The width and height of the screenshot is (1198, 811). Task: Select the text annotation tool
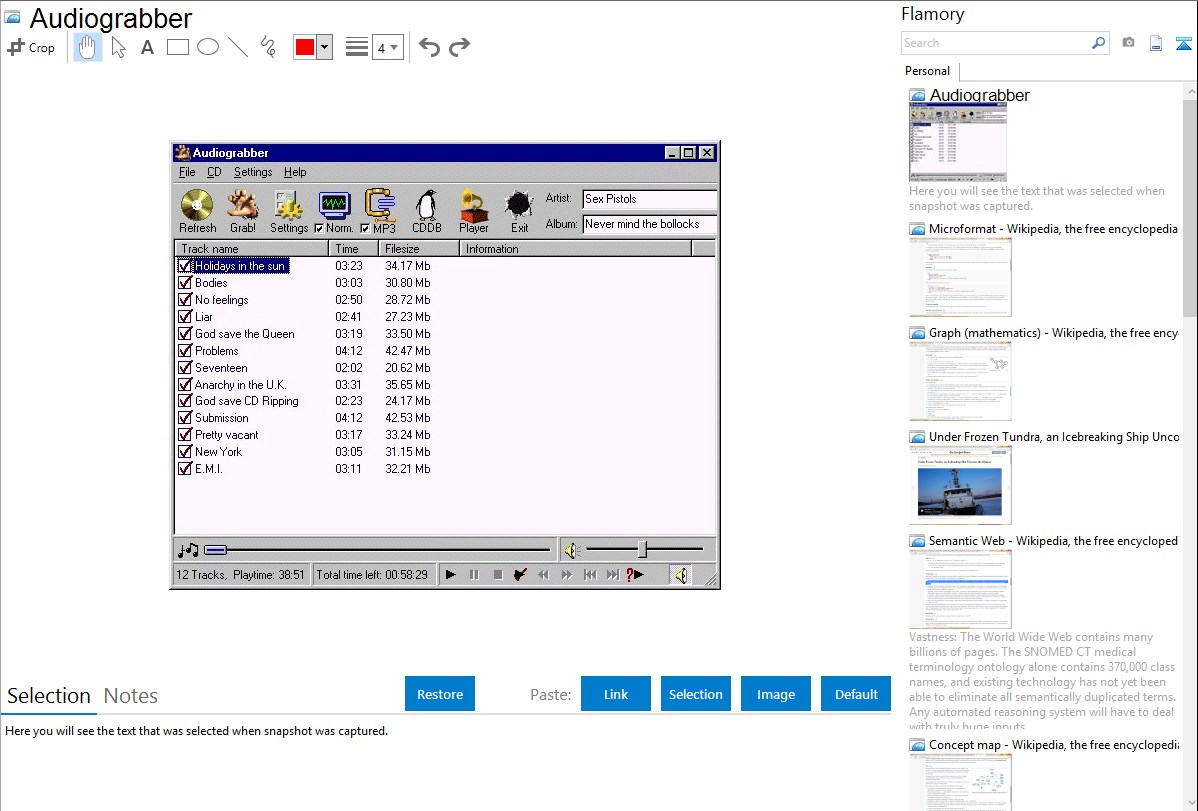click(147, 47)
